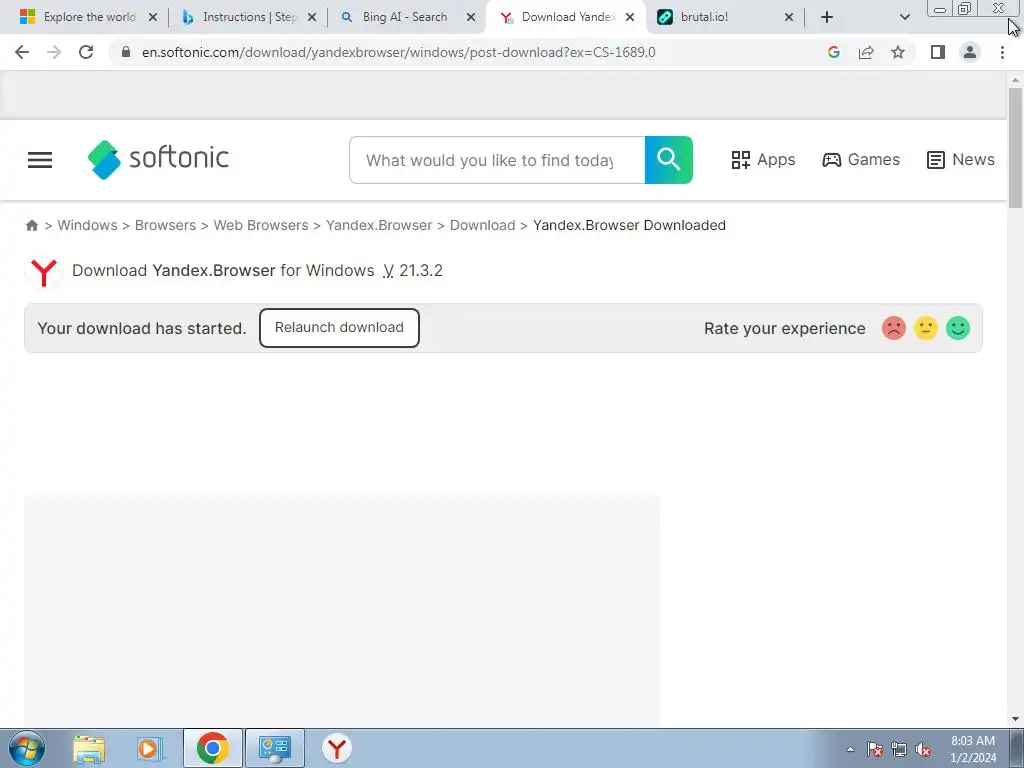This screenshot has height=768, width=1024.
Task: Open the Games section
Action: coord(861,159)
